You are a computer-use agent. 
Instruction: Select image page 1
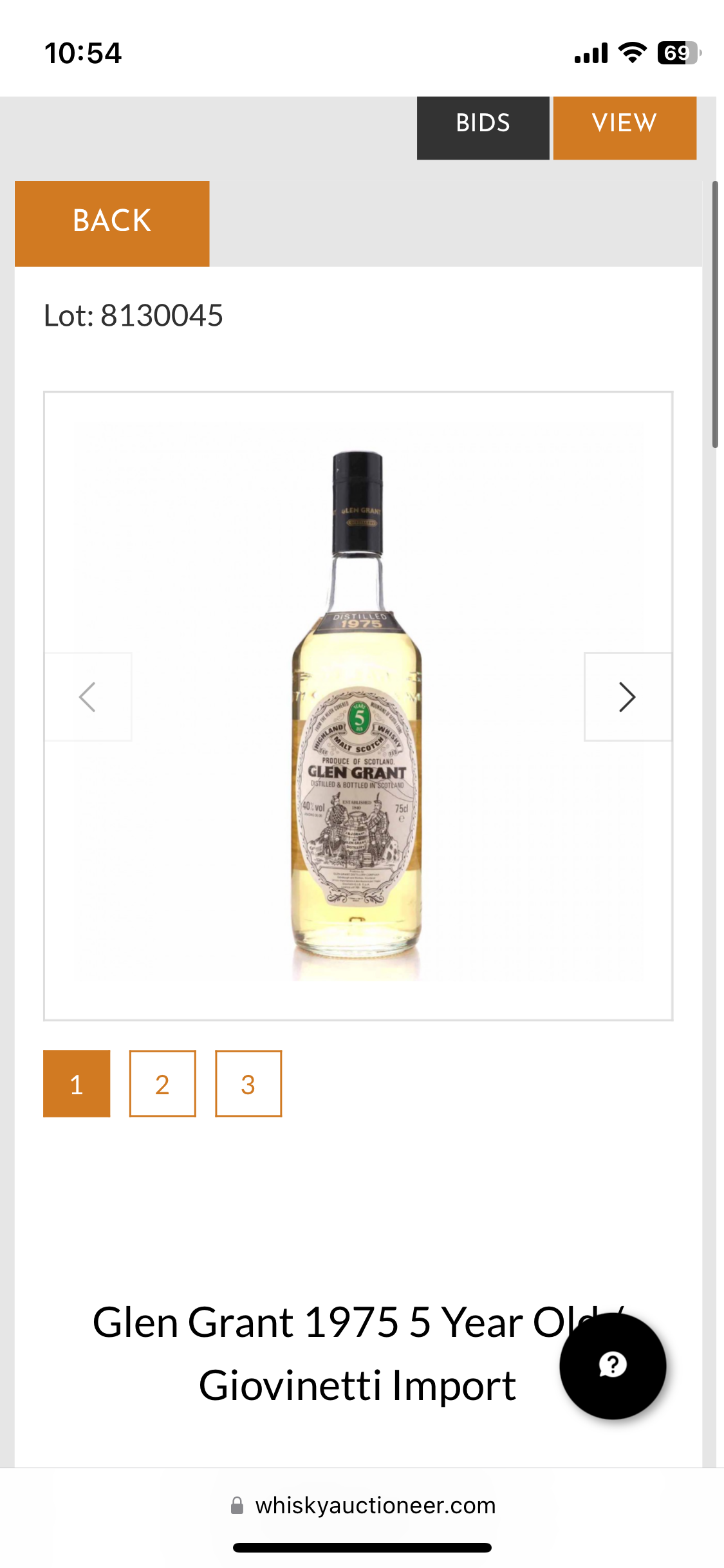77,1084
